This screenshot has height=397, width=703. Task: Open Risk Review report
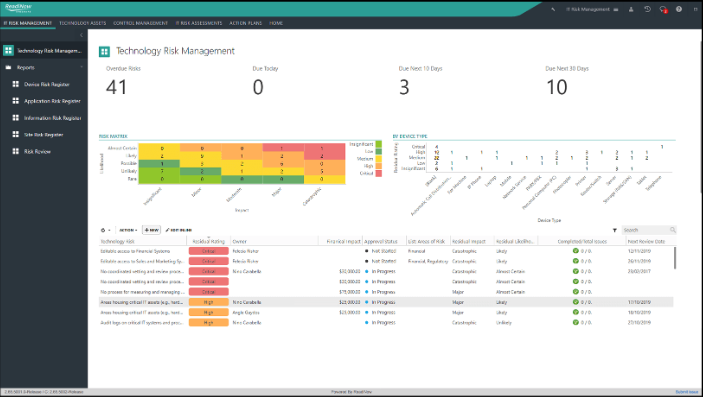(37, 152)
